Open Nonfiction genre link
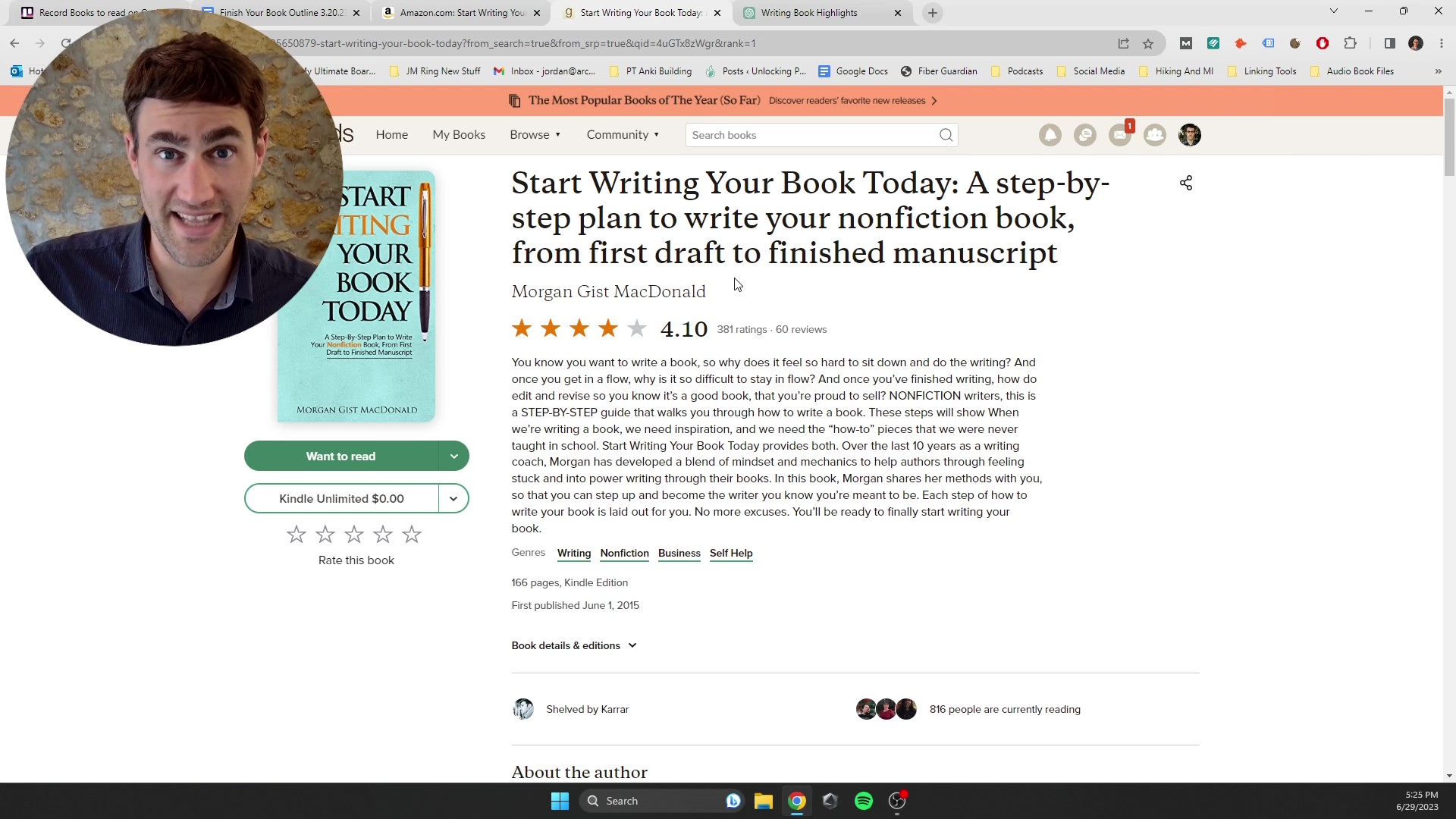 pyautogui.click(x=624, y=553)
